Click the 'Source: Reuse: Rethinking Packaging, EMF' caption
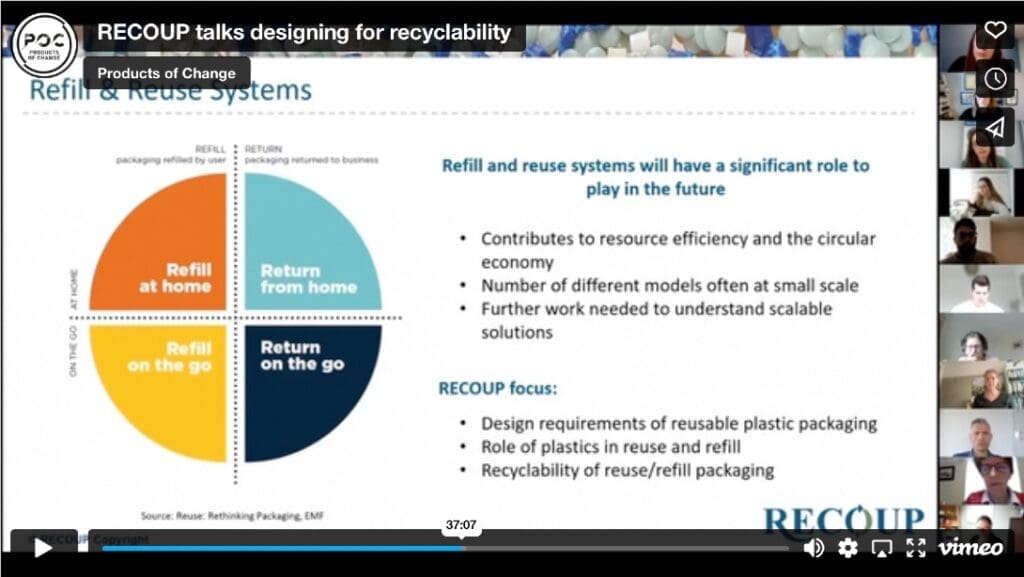 tap(232, 516)
